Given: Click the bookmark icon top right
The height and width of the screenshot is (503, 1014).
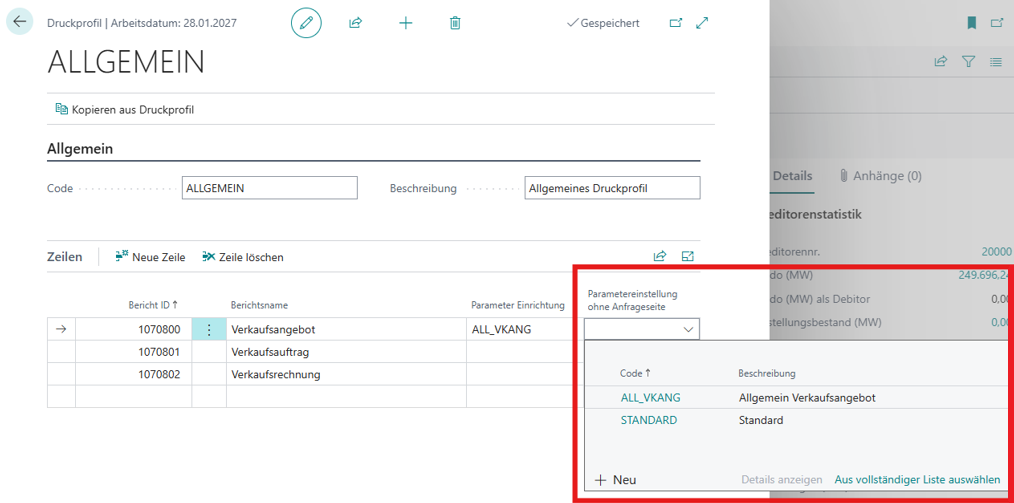Looking at the screenshot, I should tap(971, 22).
